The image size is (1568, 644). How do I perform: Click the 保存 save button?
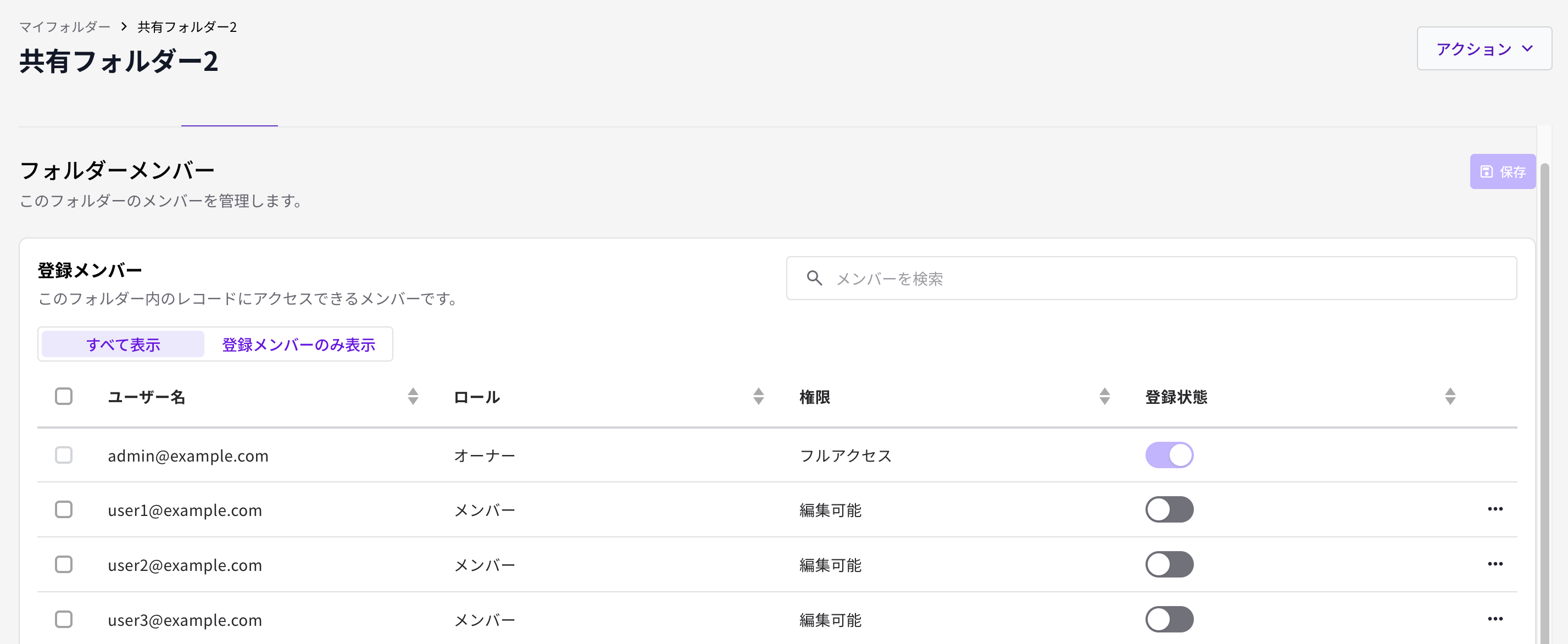(1502, 171)
